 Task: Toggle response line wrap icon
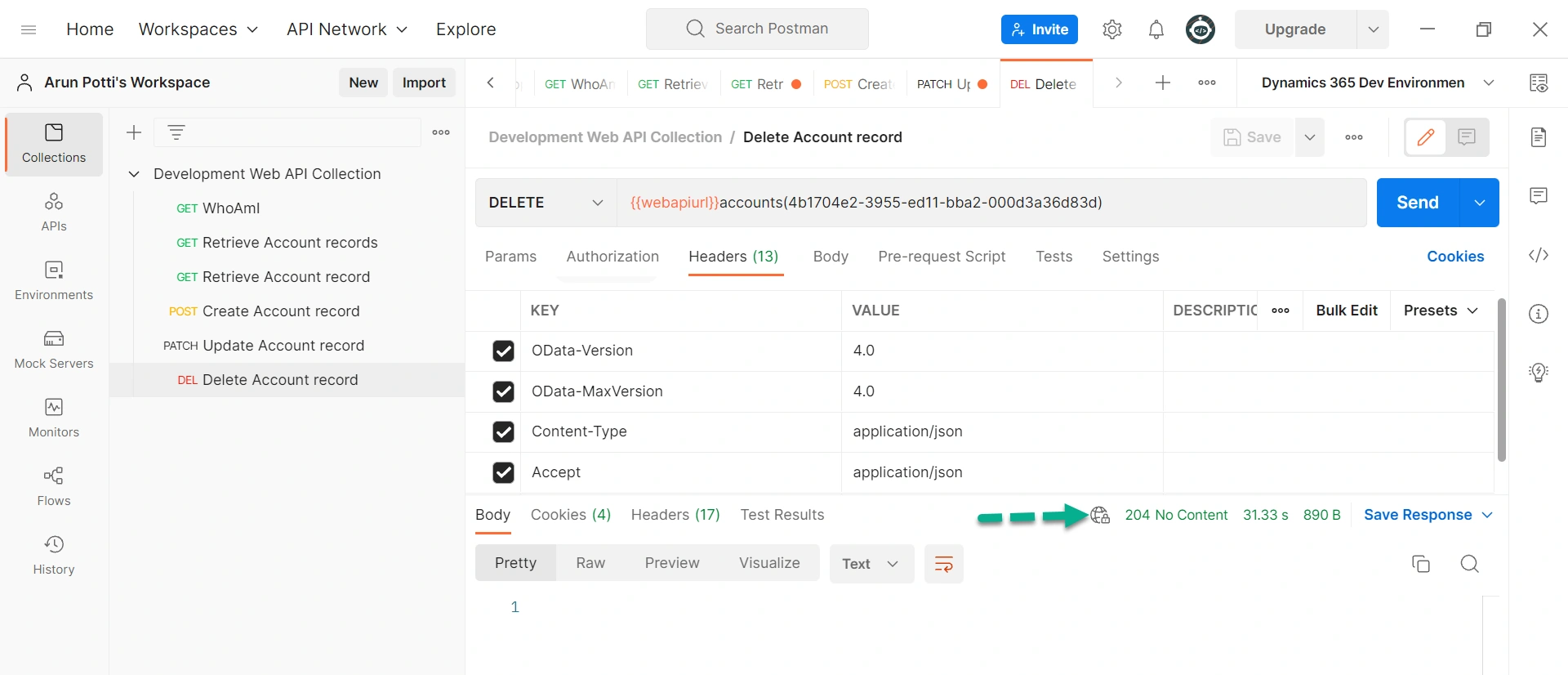(x=944, y=564)
